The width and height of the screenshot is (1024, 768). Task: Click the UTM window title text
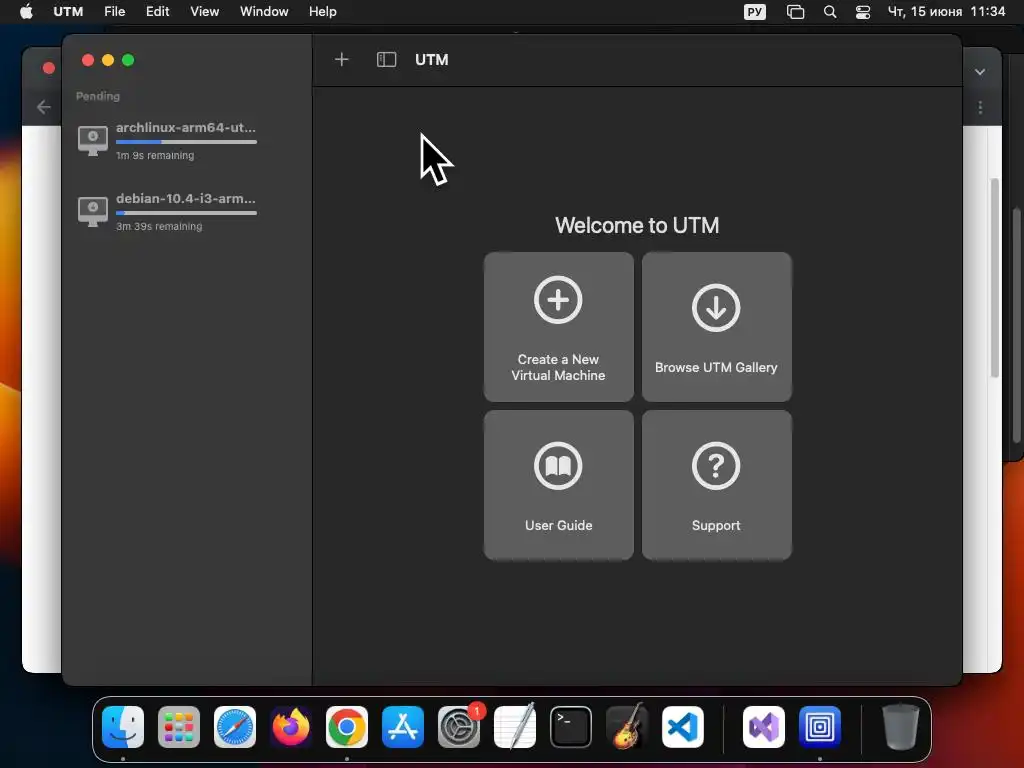tap(432, 59)
